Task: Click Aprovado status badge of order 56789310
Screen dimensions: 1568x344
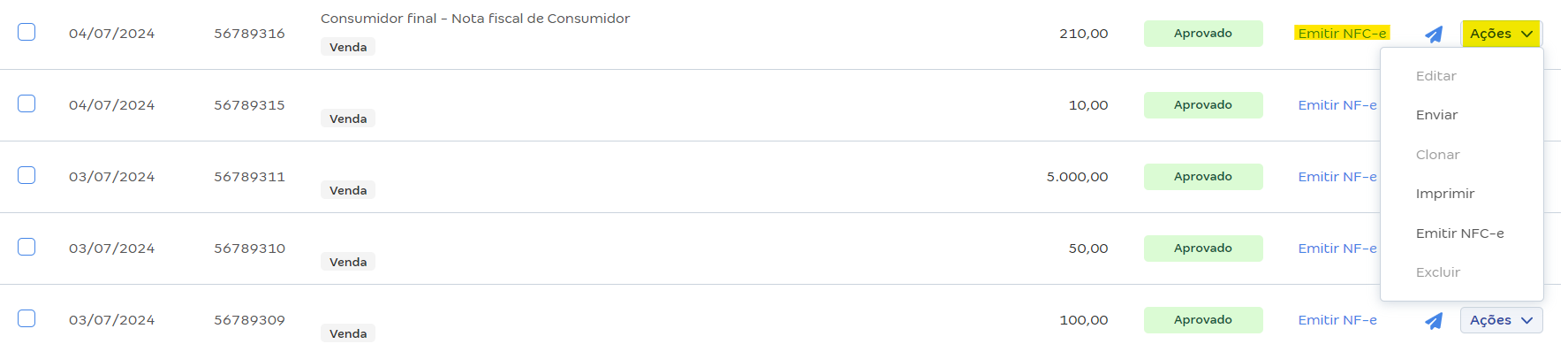Action: coord(1203,248)
